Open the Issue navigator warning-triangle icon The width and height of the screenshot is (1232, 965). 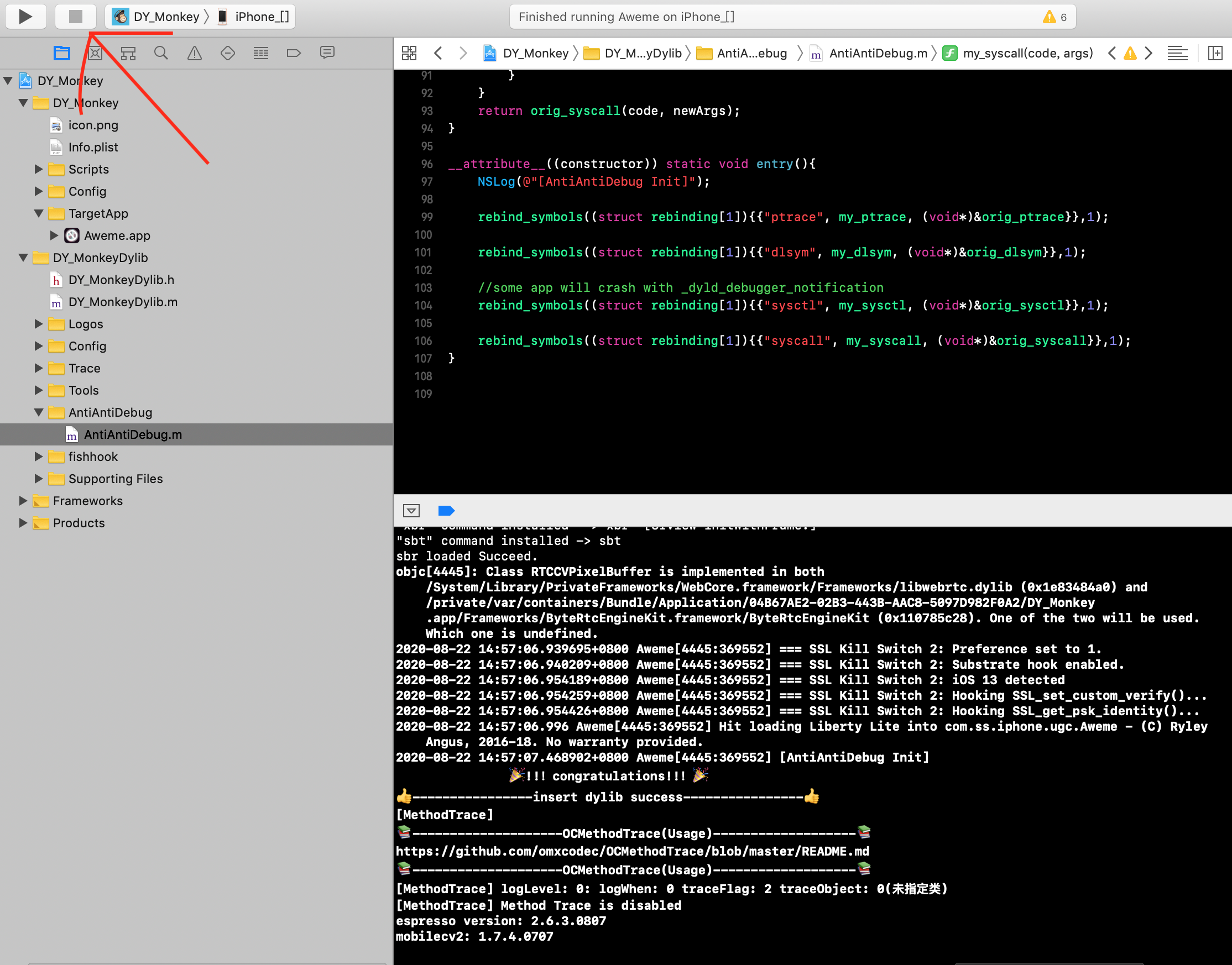click(195, 53)
